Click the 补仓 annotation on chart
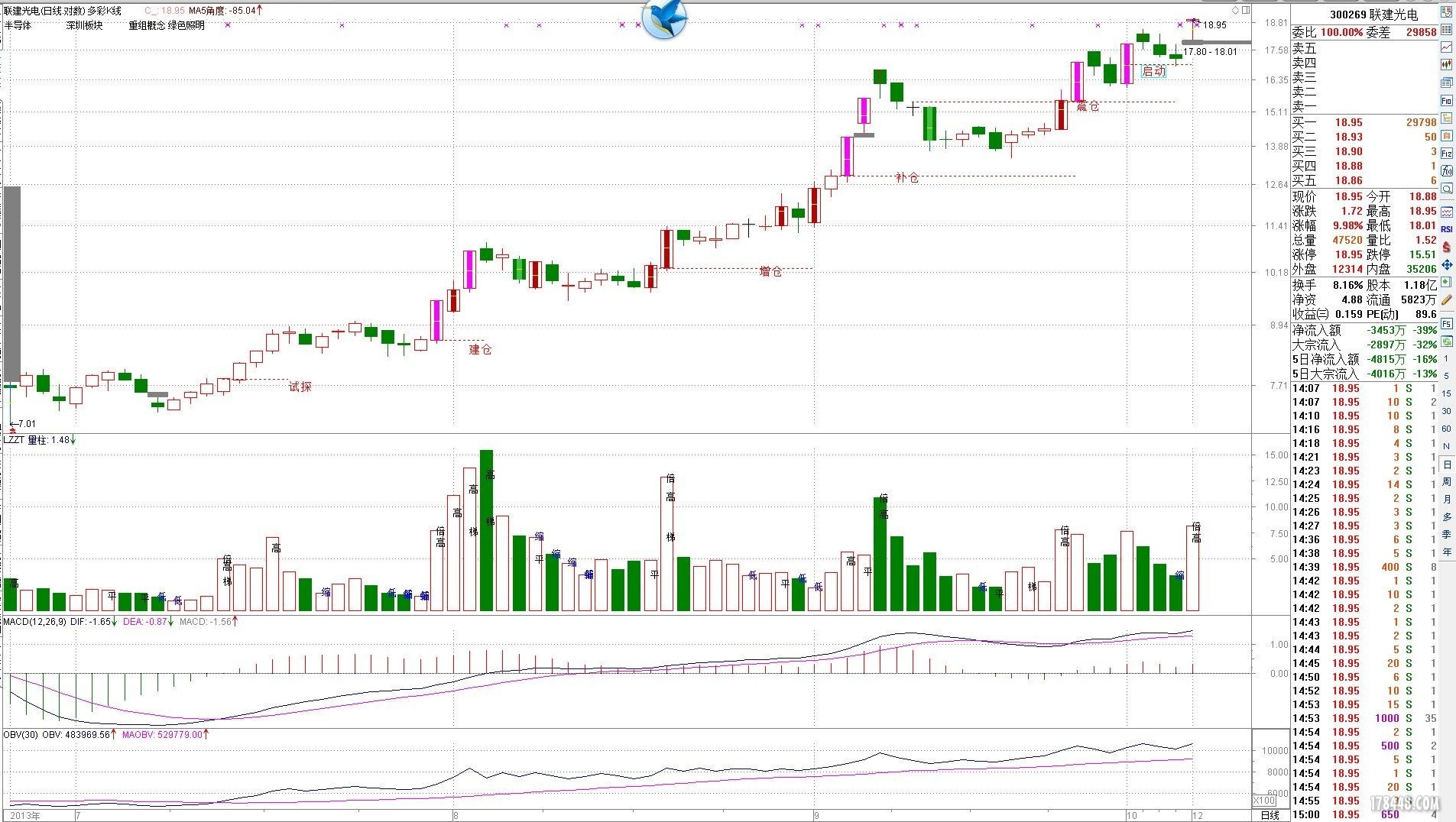Image resolution: width=1456 pixels, height=822 pixels. pyautogui.click(x=907, y=177)
